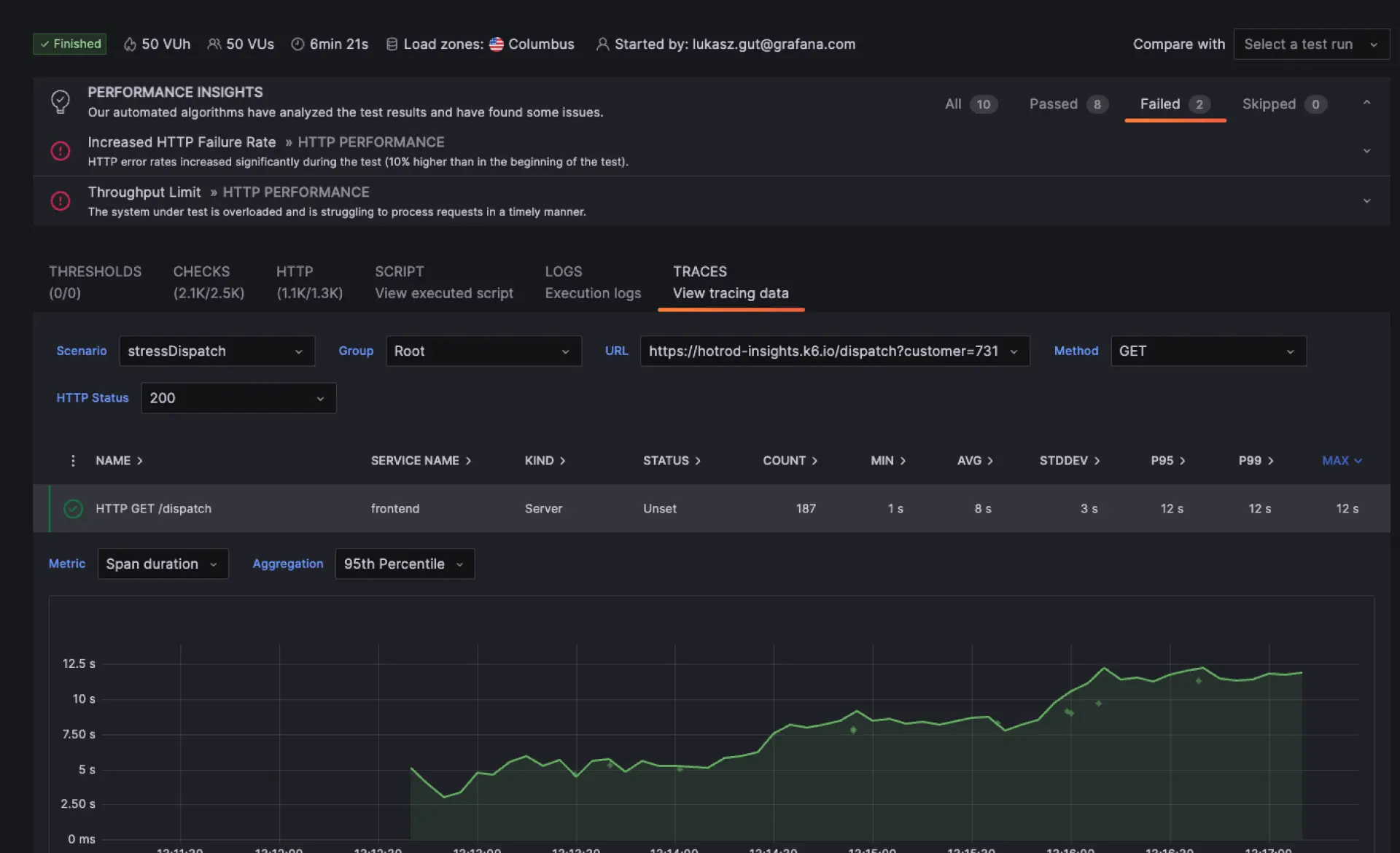
Task: Show All 10 insights
Action: (971, 104)
